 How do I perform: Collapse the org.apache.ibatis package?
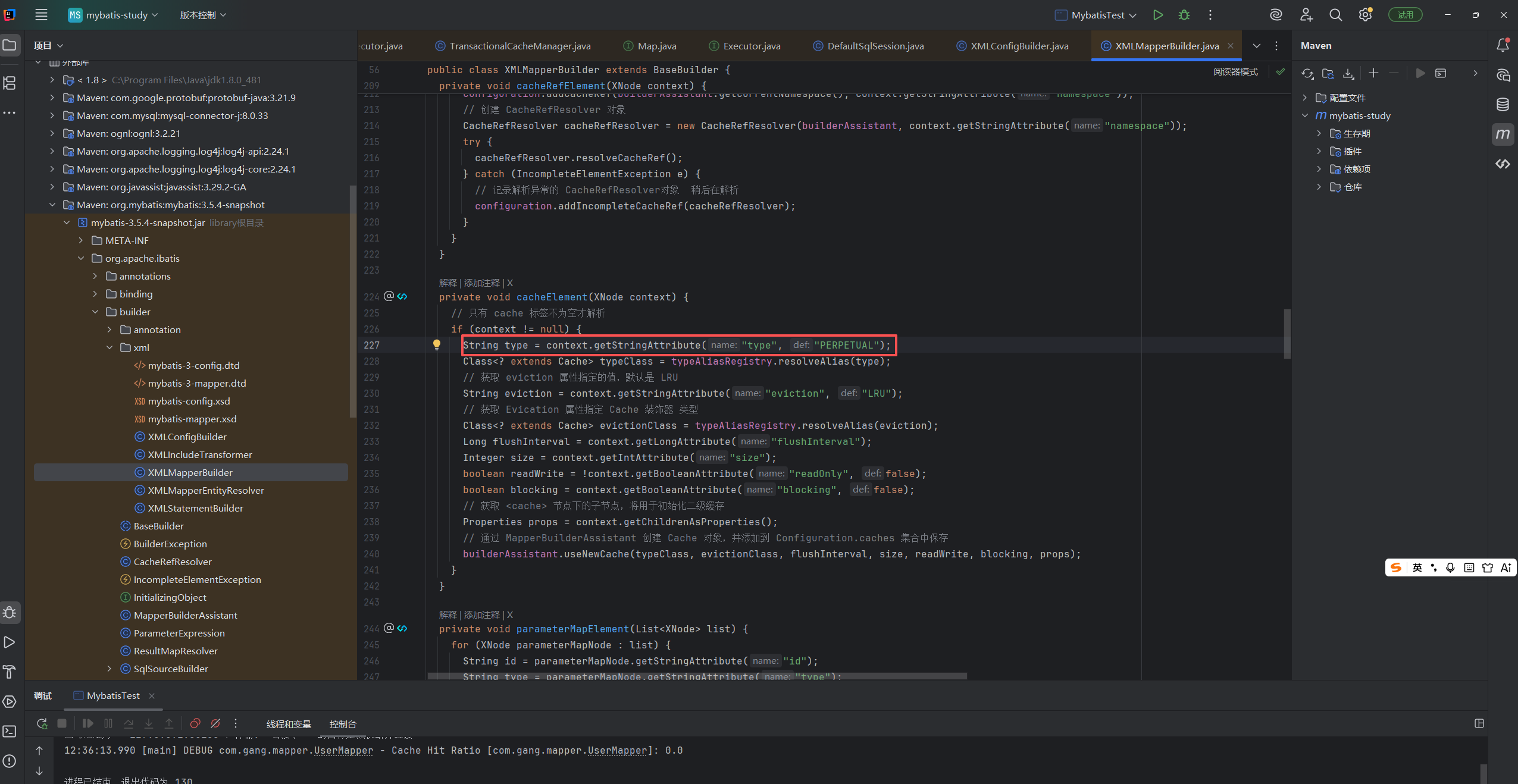click(x=81, y=258)
